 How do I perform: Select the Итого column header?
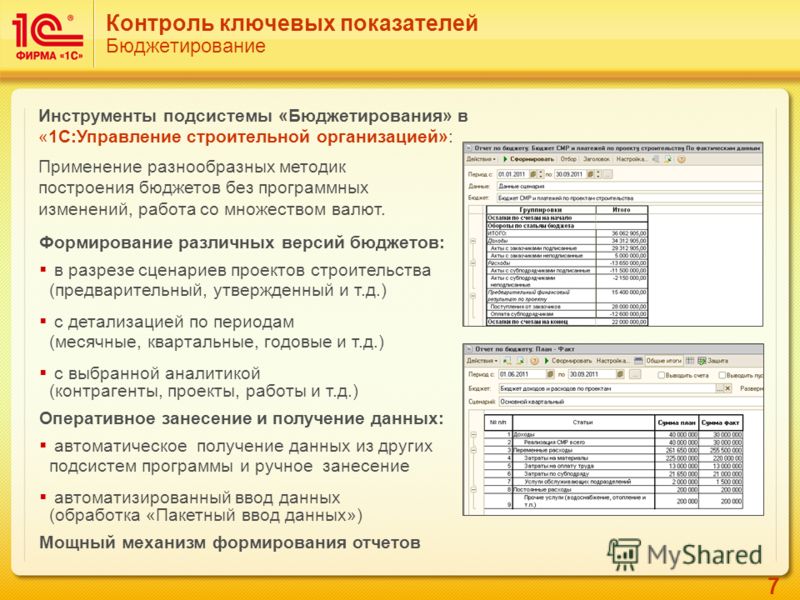click(621, 210)
